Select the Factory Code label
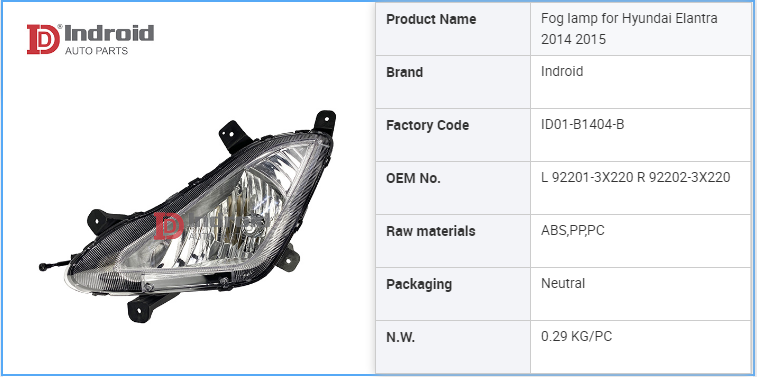This screenshot has height=377, width=757. [x=427, y=126]
